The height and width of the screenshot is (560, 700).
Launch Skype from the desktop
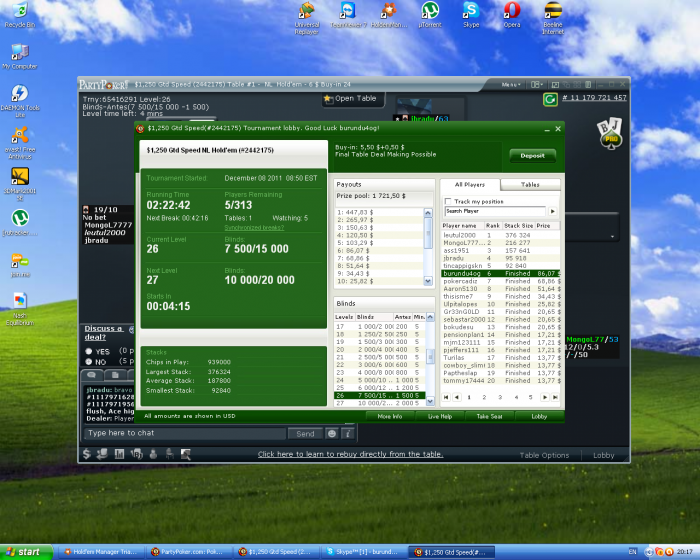point(471,15)
